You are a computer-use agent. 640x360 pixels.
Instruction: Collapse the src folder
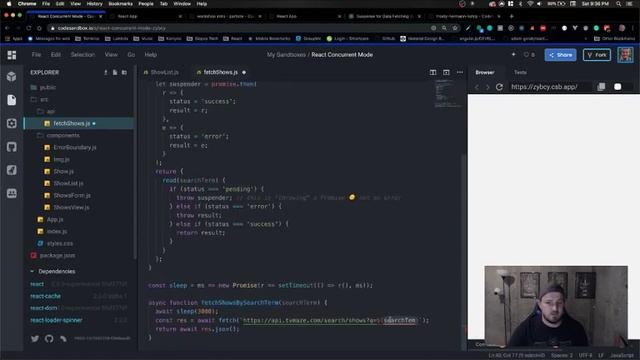pos(40,99)
